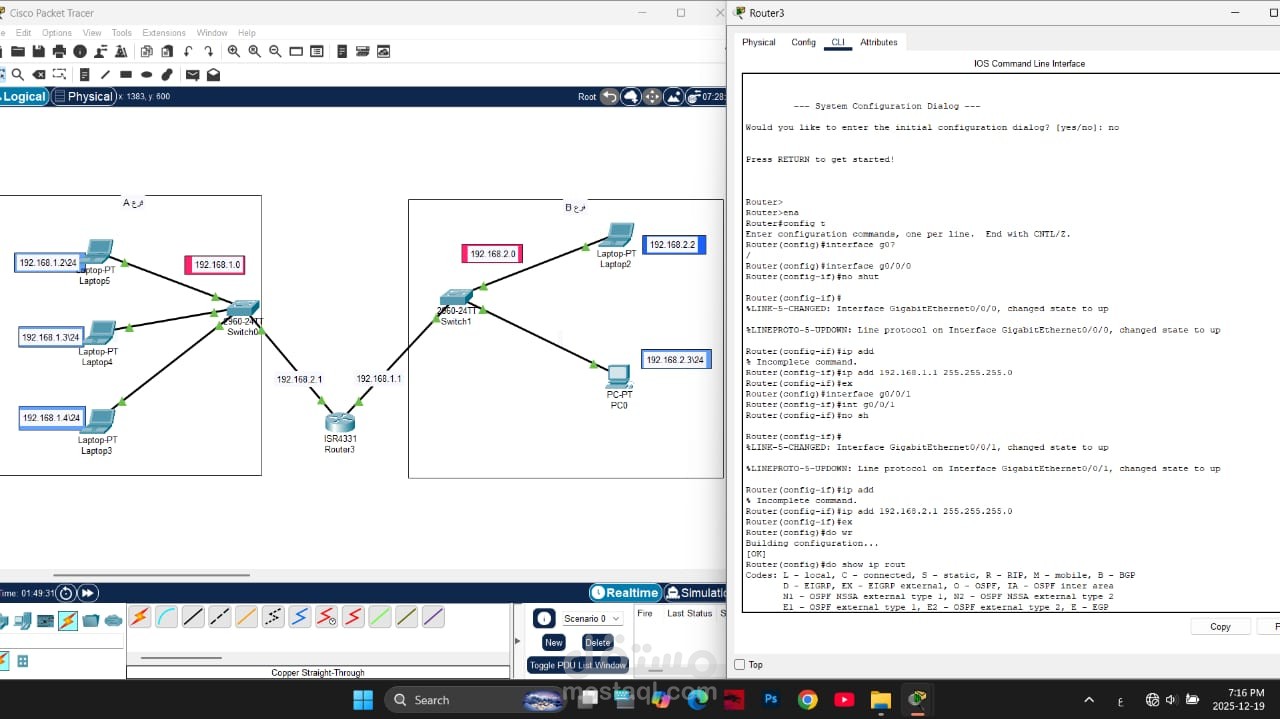This screenshot has width=1280, height=719.
Task: Zoom in on the workspace
Action: (234, 51)
